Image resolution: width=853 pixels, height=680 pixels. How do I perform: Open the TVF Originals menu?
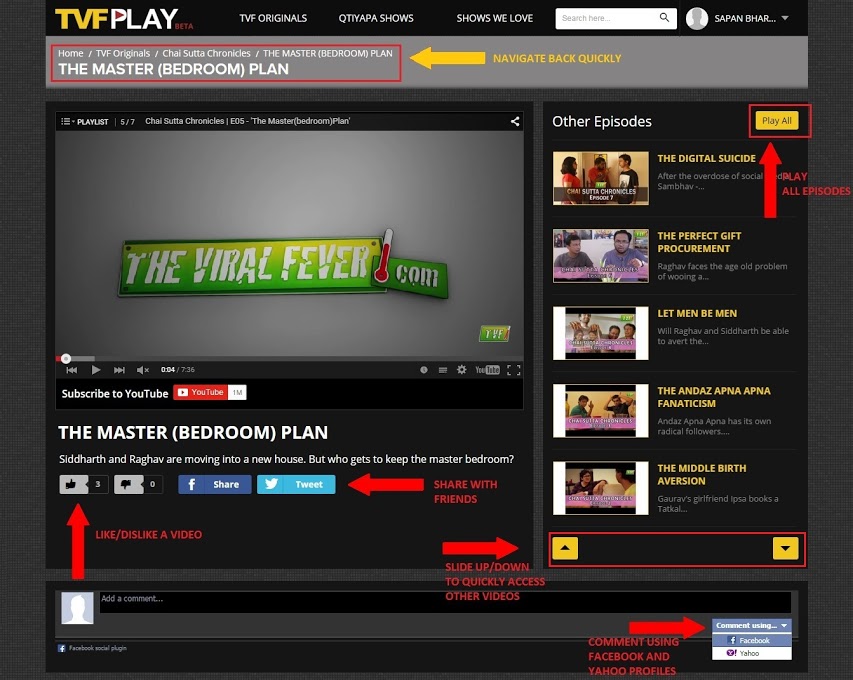(273, 18)
